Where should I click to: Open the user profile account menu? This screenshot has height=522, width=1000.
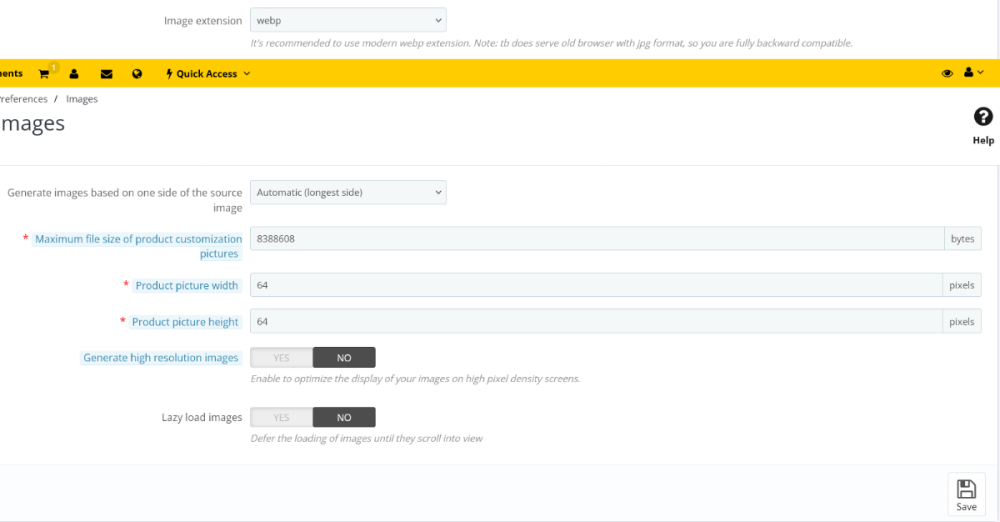click(972, 73)
